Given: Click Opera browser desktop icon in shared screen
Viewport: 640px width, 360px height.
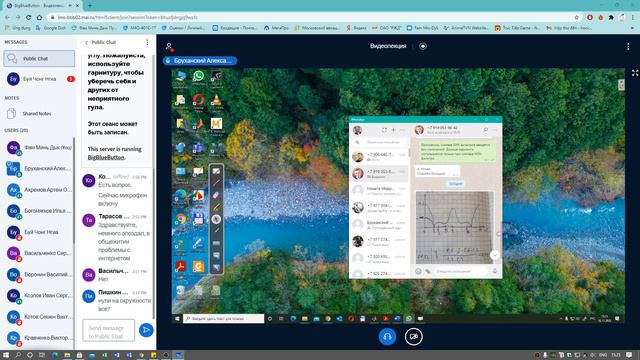Looking at the screenshot, I should click(x=198, y=100).
